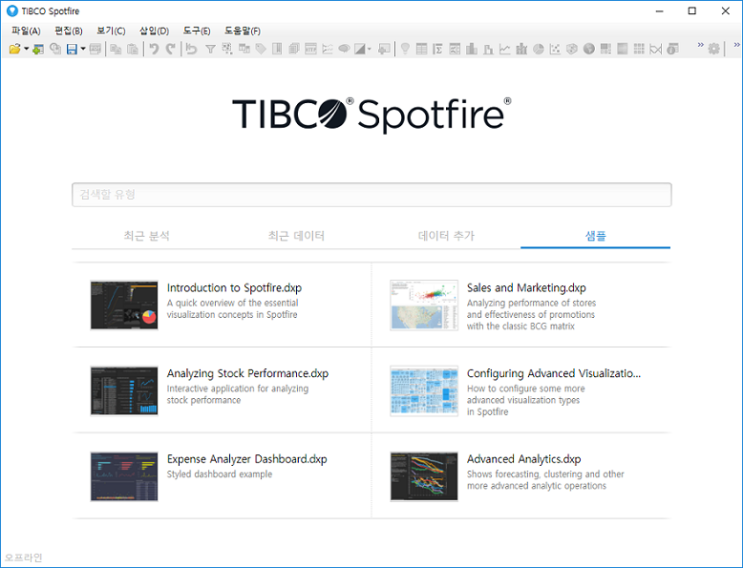Open Advanced Analytics.dxp sample

click(x=524, y=459)
